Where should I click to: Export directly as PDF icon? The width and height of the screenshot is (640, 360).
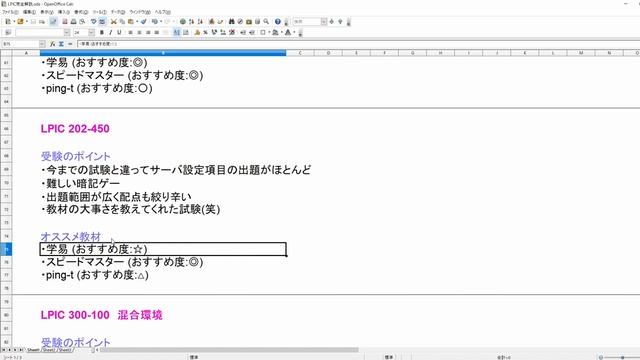point(64,22)
